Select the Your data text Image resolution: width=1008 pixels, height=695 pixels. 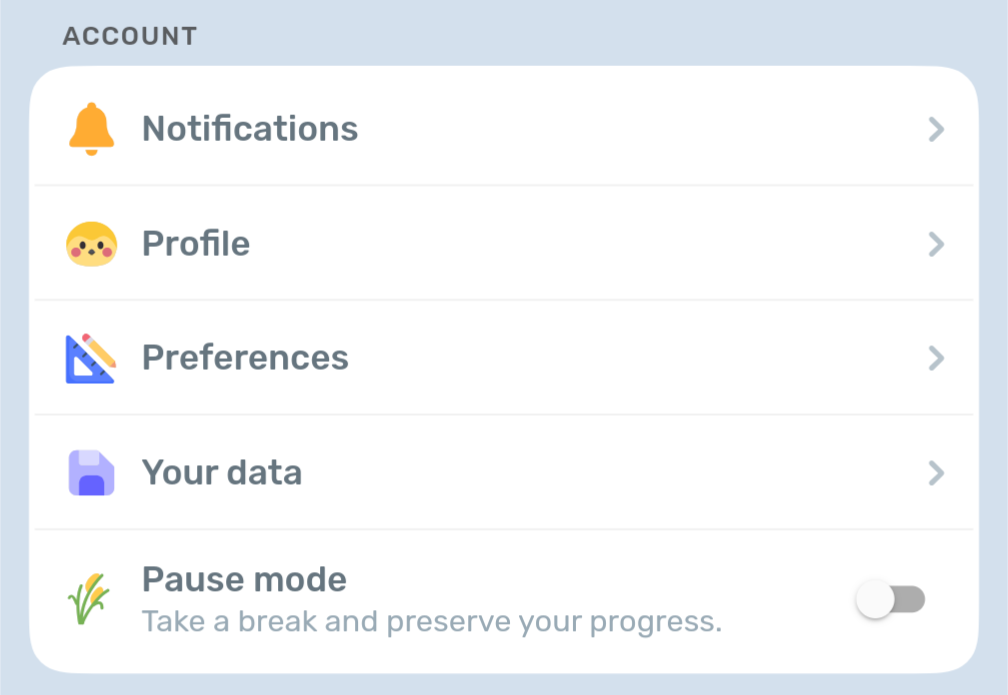[222, 472]
